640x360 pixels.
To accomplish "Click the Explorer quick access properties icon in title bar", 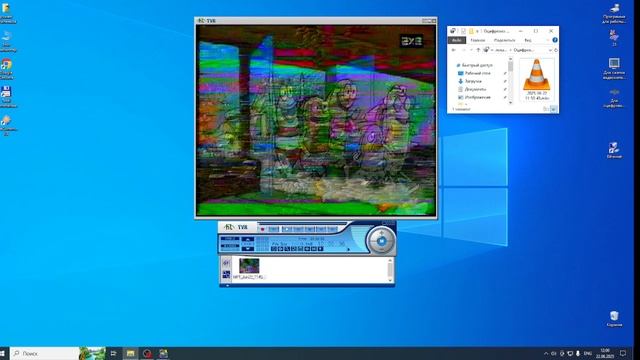I will click(463, 31).
